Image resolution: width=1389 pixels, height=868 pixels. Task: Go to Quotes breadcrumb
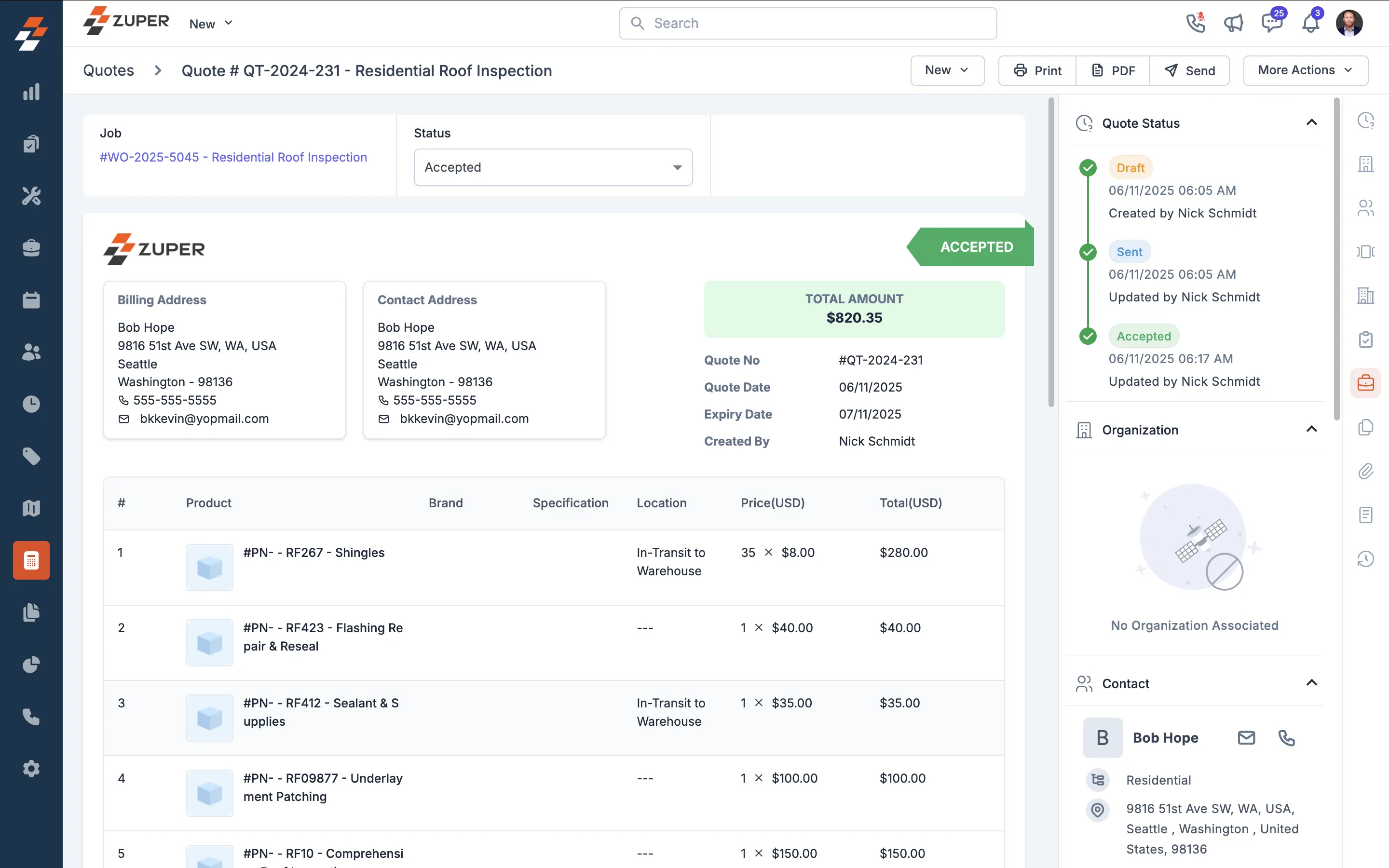click(109, 70)
